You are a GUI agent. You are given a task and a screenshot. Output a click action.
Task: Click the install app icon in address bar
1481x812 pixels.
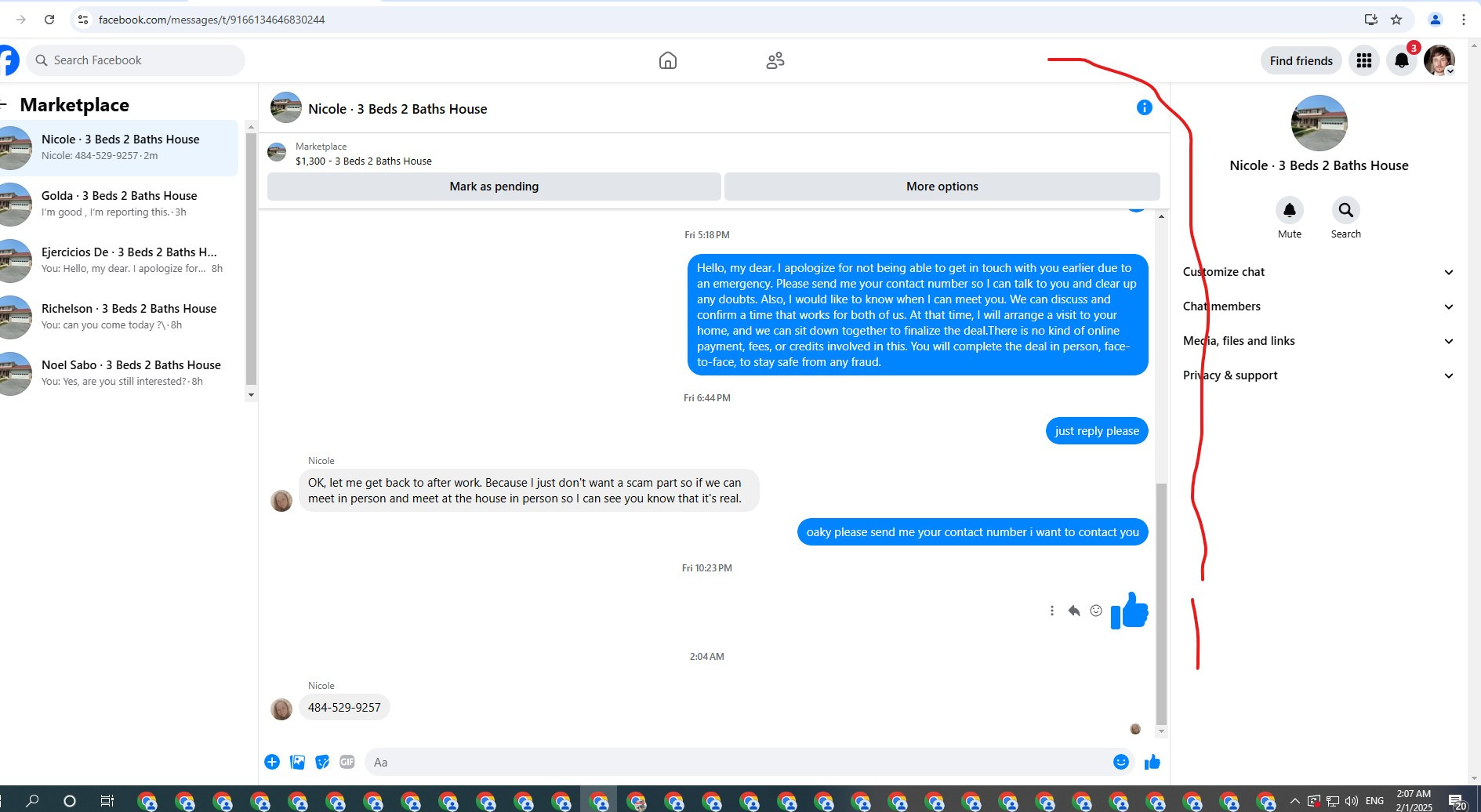tap(1371, 20)
